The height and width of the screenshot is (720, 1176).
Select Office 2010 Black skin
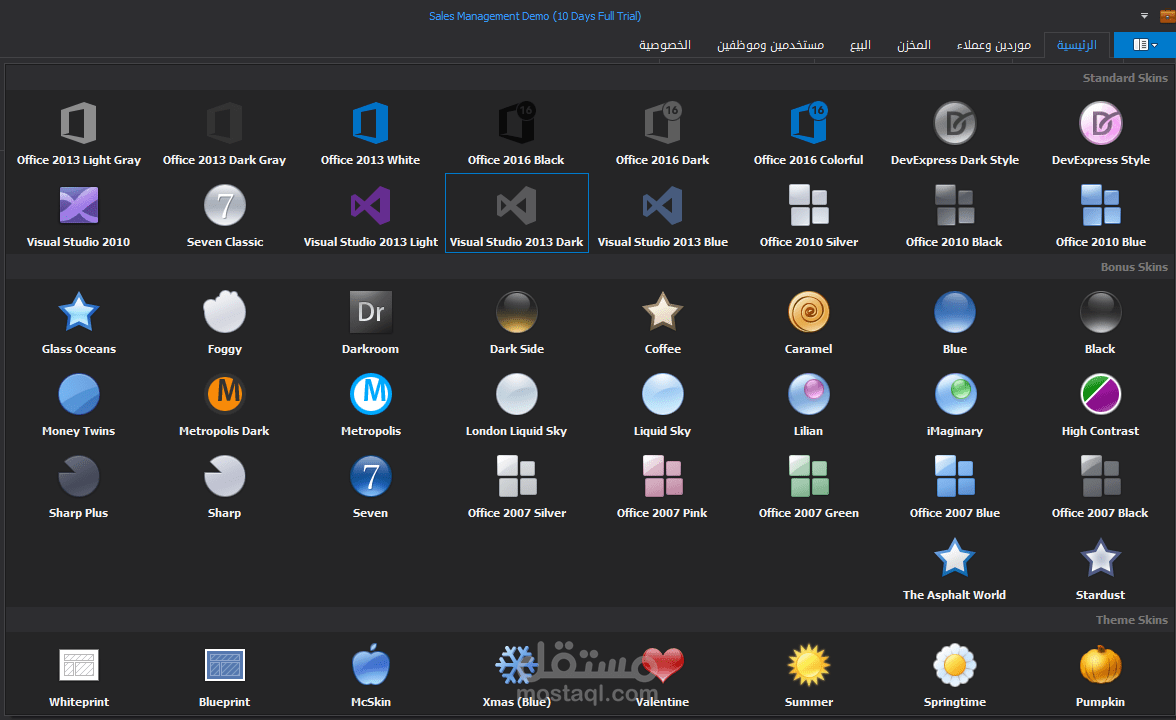point(954,215)
